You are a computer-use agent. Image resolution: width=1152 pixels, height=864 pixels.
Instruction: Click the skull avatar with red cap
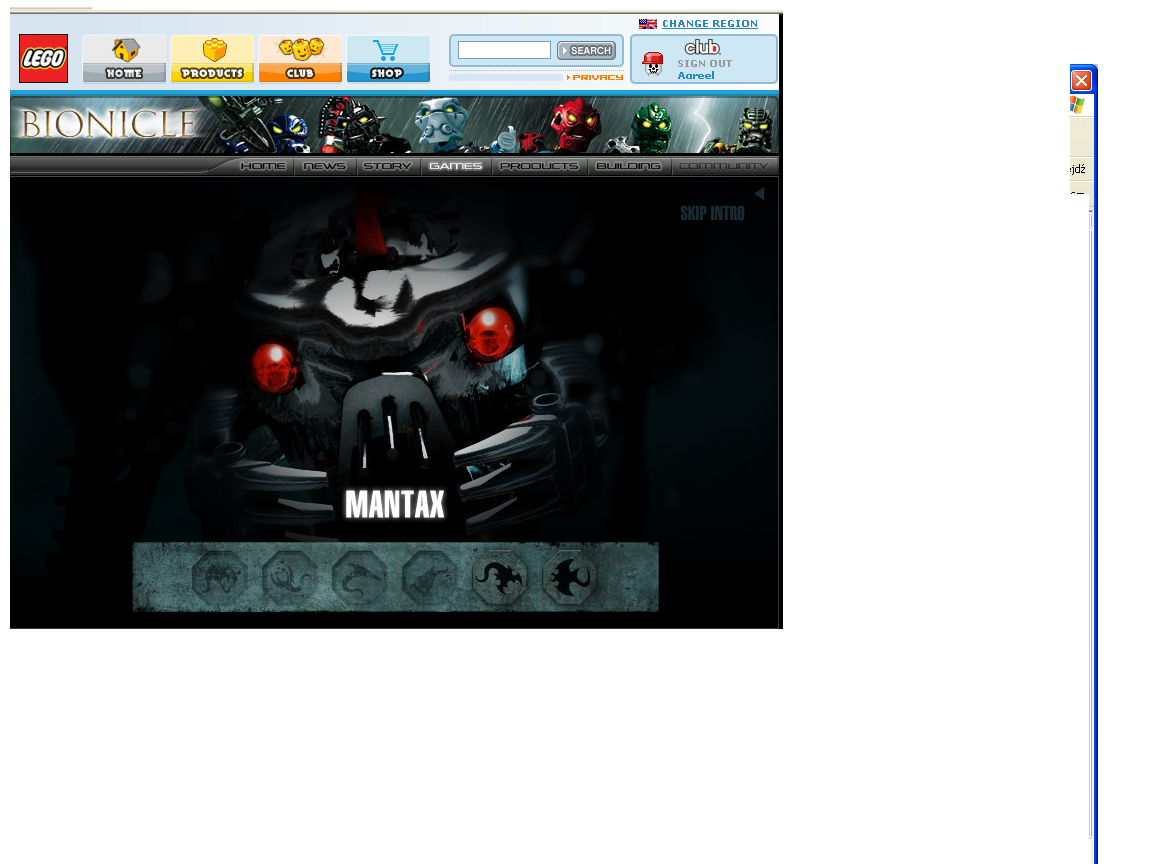pyautogui.click(x=652, y=63)
